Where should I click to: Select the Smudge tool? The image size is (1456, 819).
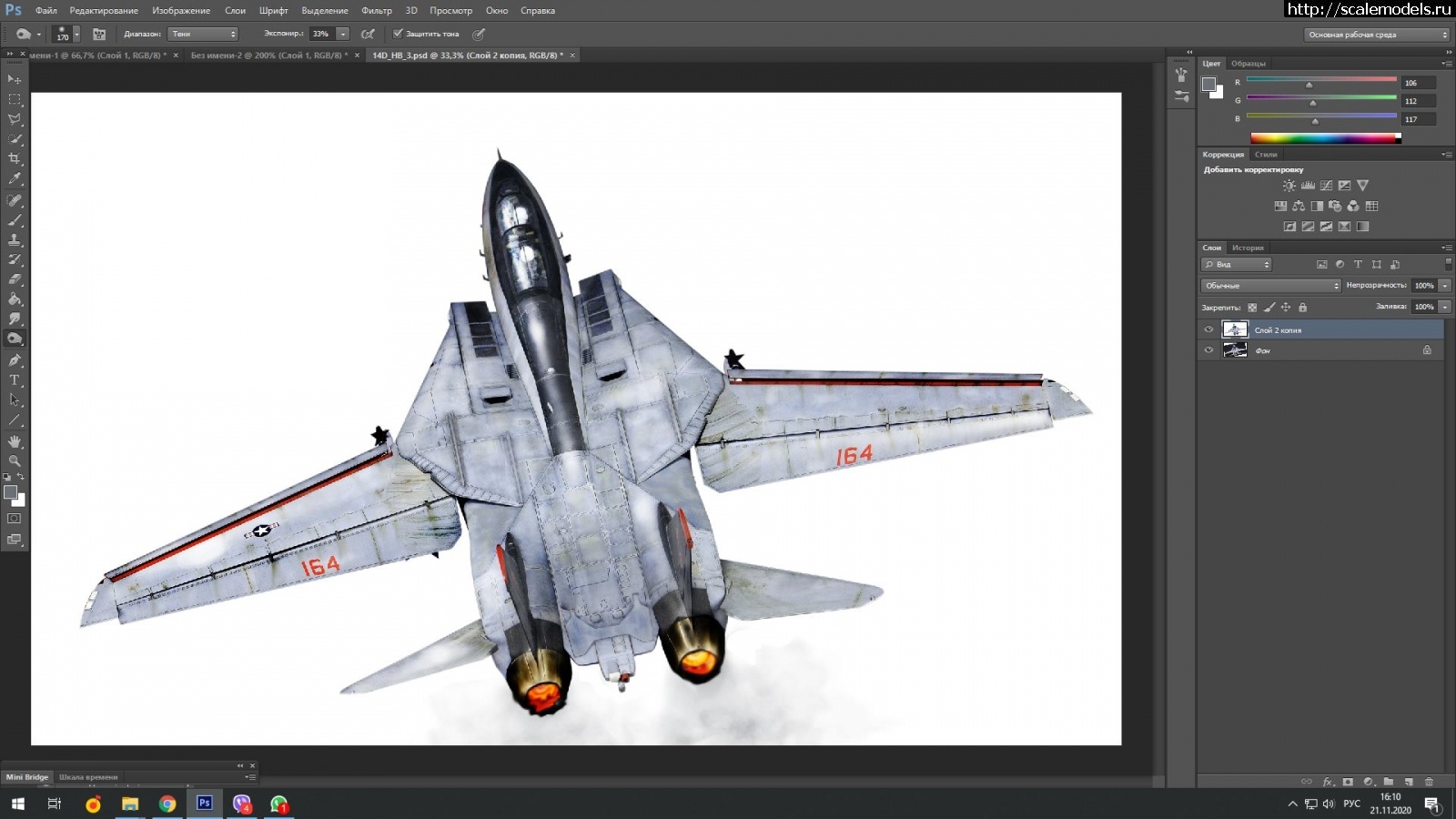[x=15, y=319]
